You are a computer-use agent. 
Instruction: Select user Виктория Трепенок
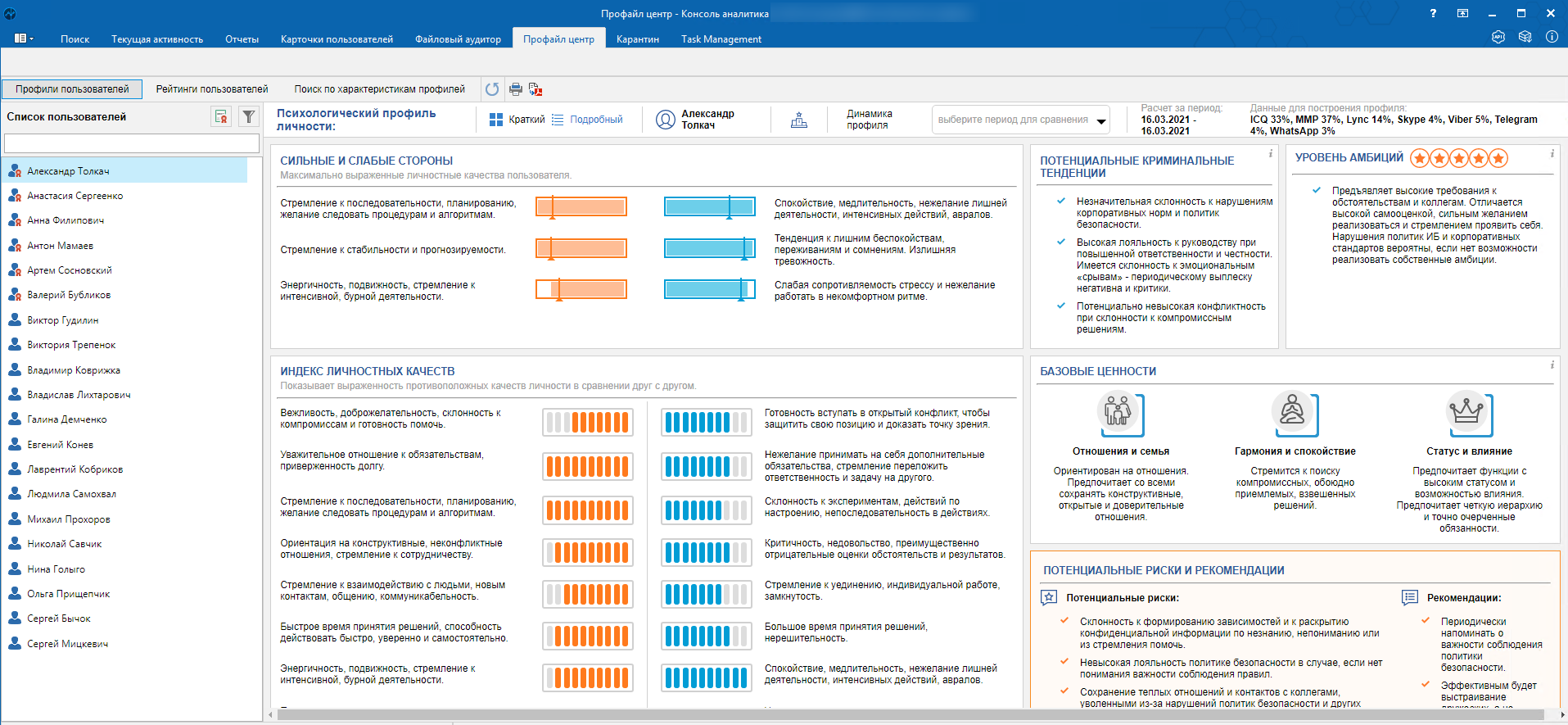coord(124,344)
